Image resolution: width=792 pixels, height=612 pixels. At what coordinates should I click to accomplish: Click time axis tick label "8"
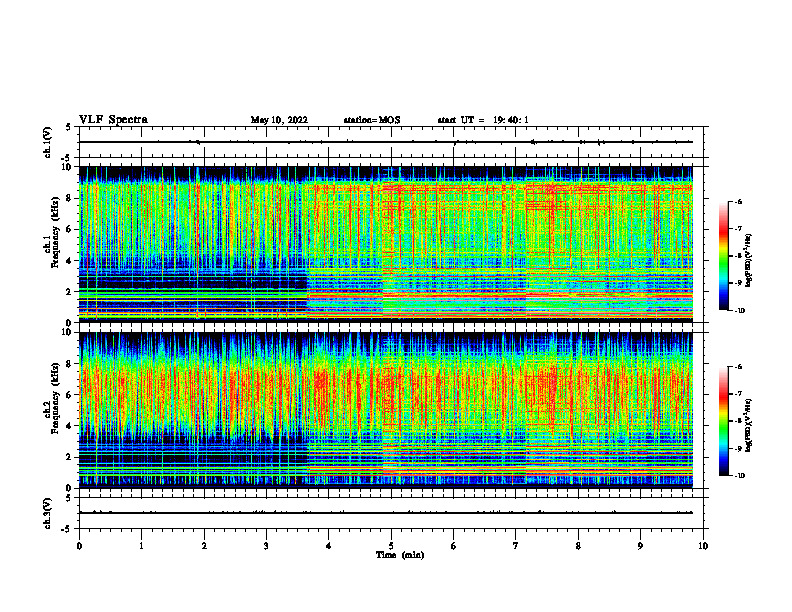[x=578, y=546]
